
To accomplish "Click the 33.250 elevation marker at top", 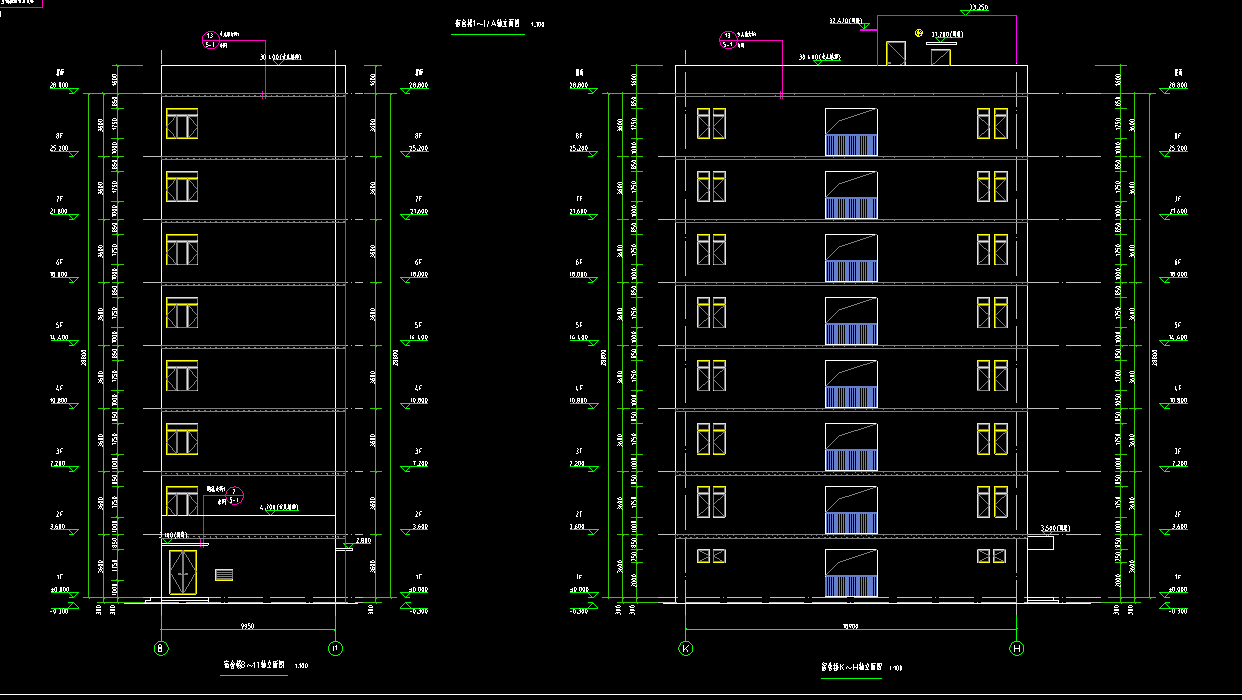I will click(977, 7).
